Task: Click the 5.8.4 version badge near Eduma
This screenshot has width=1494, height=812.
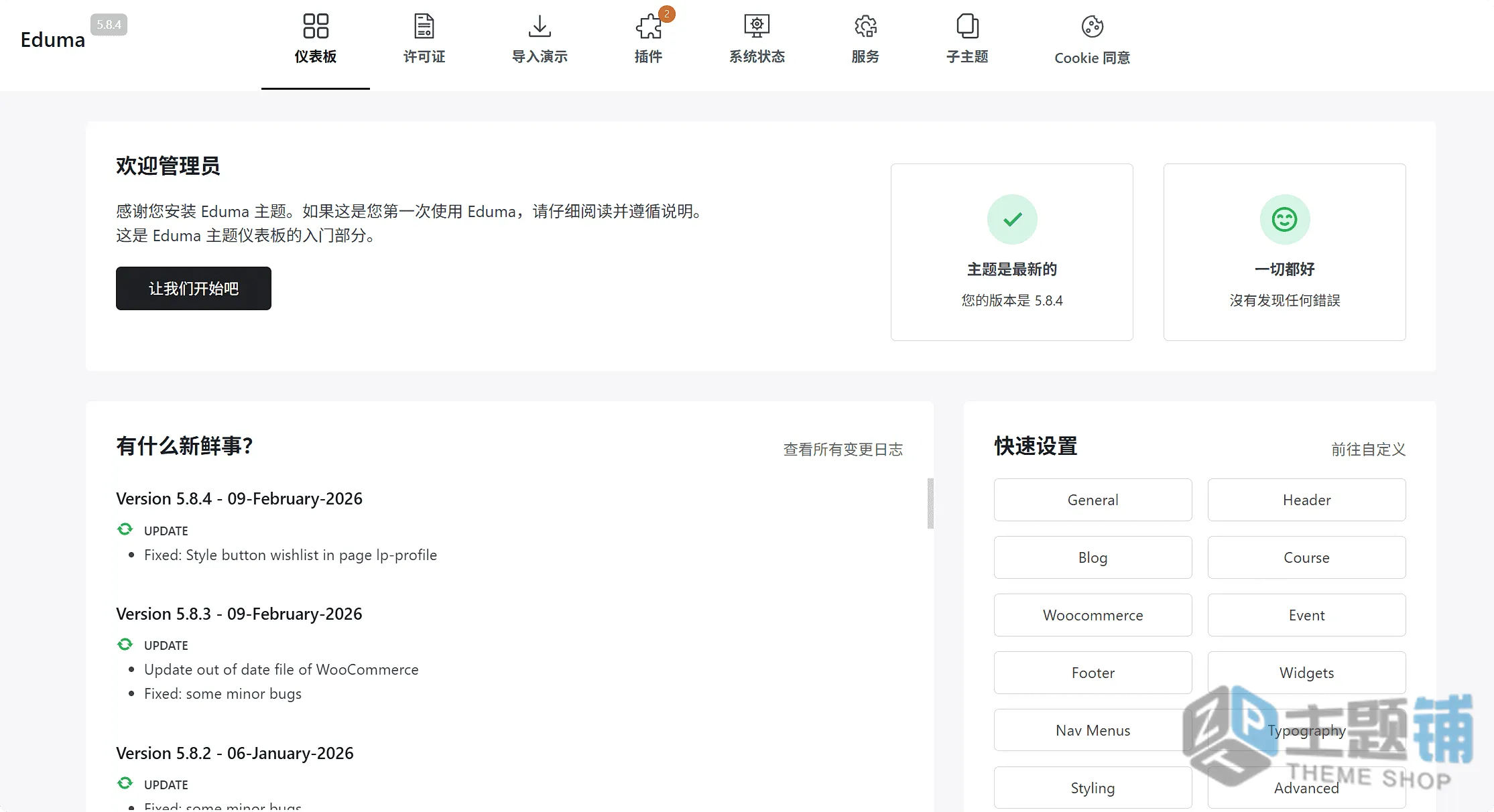Action: point(109,25)
